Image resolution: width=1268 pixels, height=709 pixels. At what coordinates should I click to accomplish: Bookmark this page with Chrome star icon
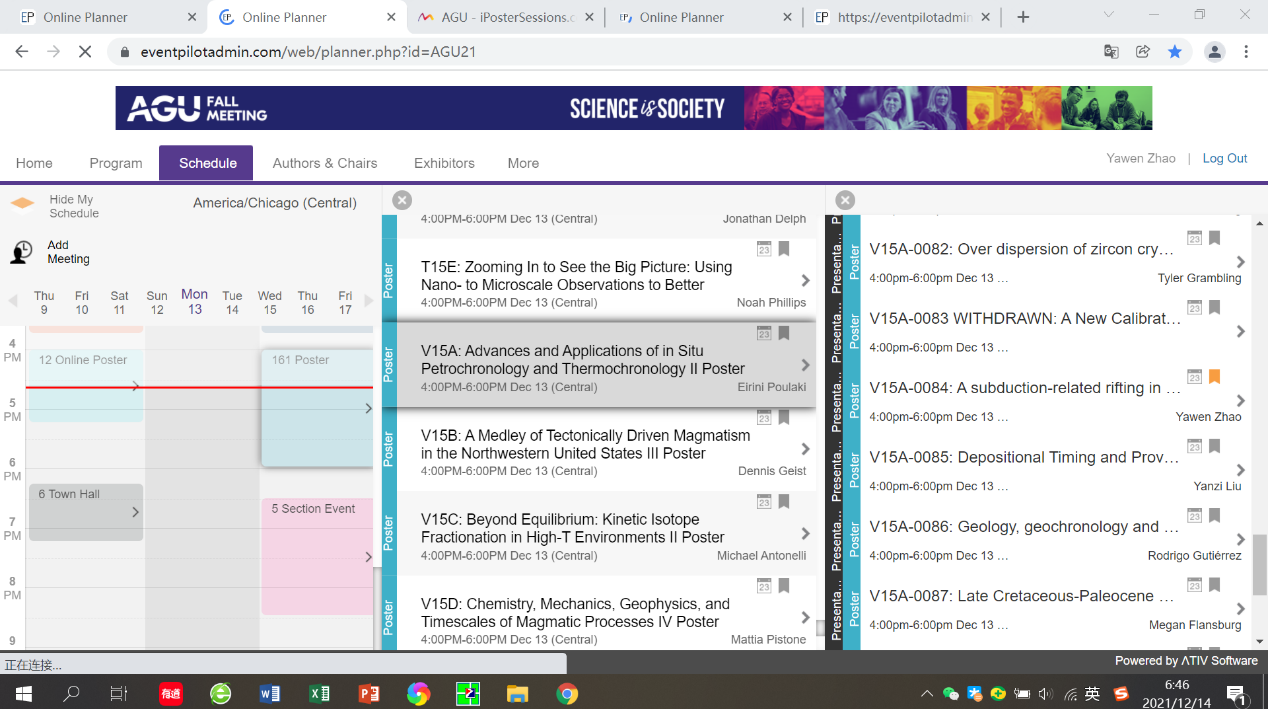tap(1175, 52)
